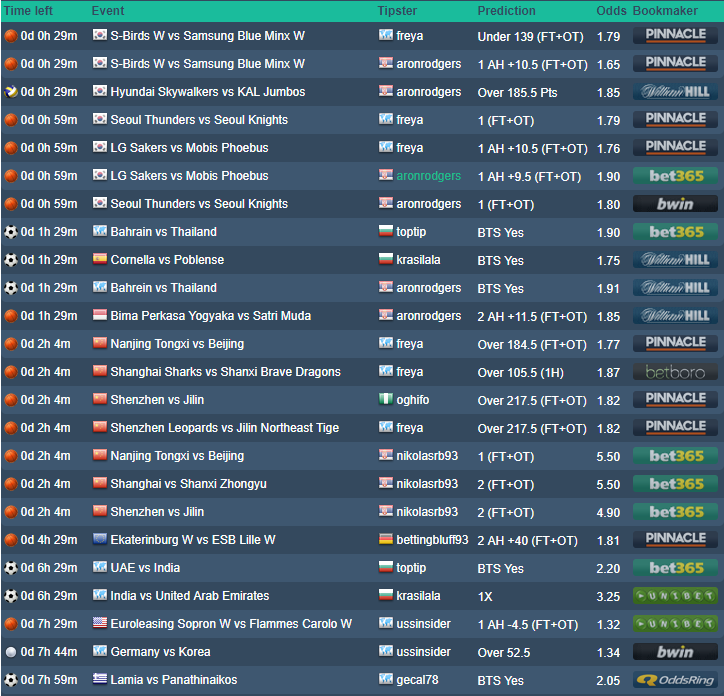Open the highlighted green aronrodgers tipster link
The width and height of the screenshot is (724, 696).
tap(428, 176)
